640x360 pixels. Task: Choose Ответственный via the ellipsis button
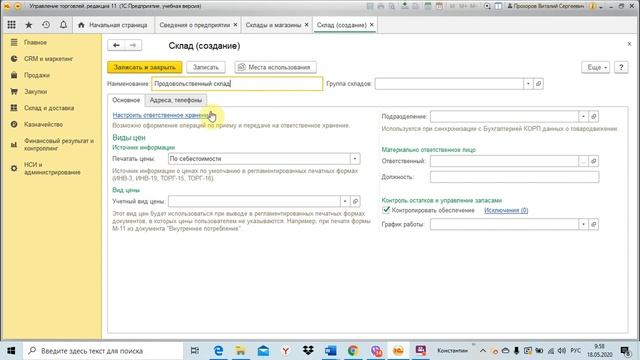584,161
